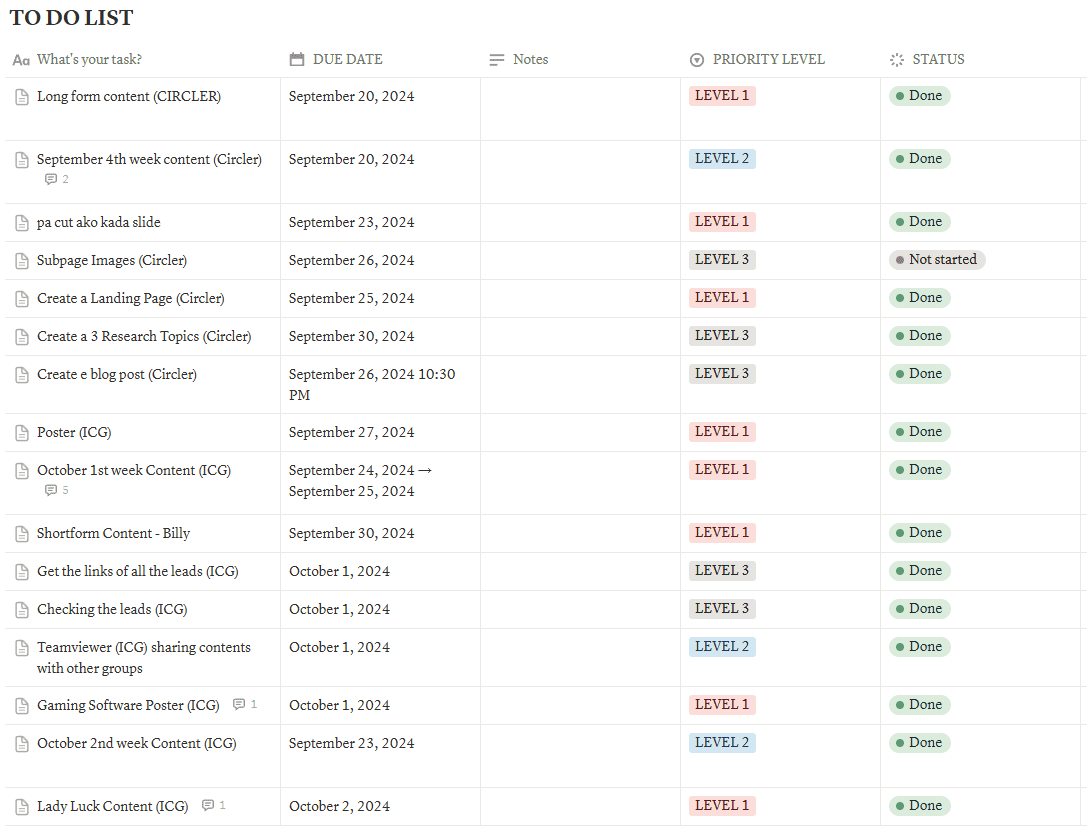The image size is (1087, 826).
Task: Click the LEVEL 2 tag of Teamviewer row
Action: [x=722, y=647]
